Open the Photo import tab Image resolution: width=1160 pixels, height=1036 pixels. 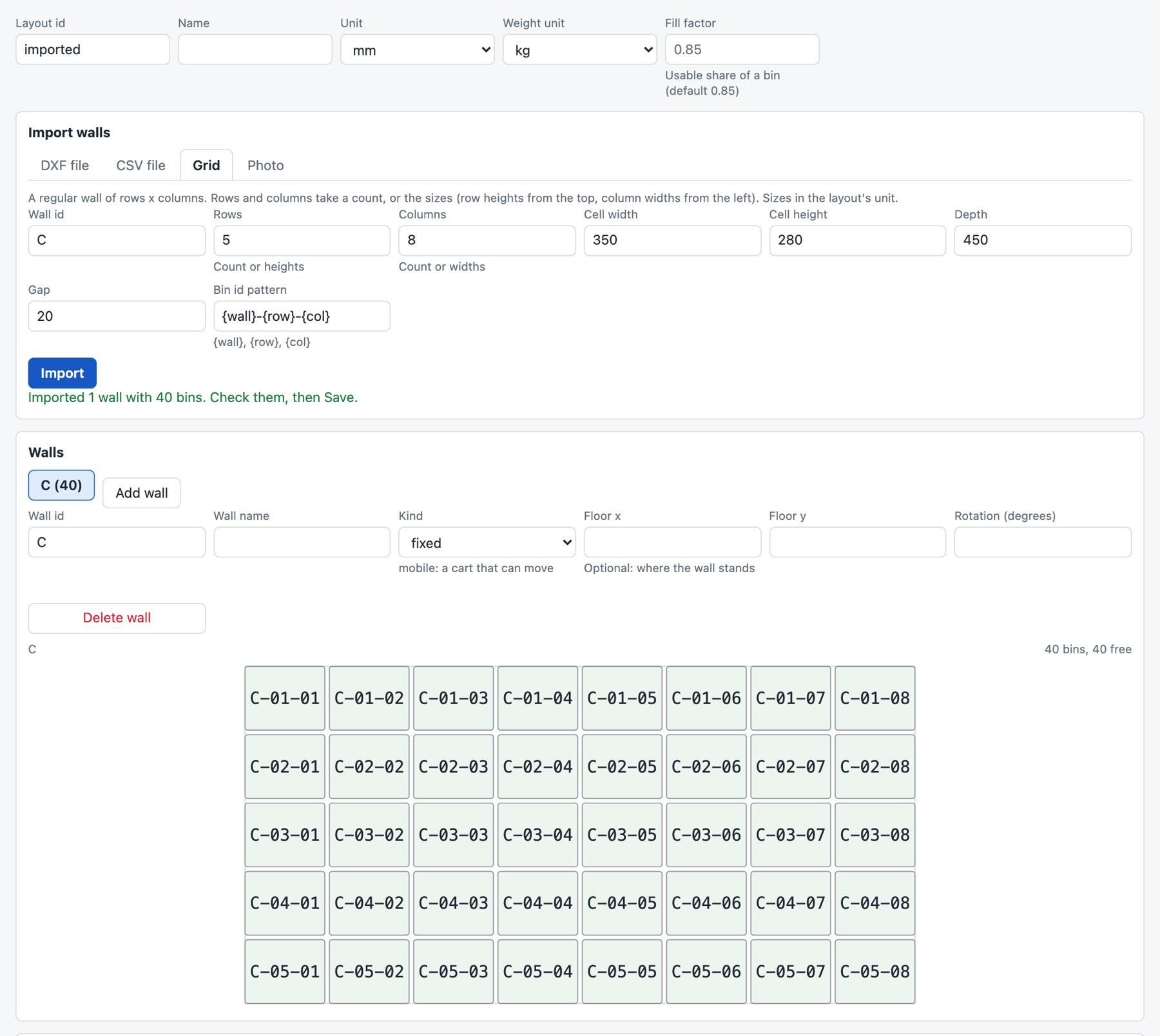(x=266, y=166)
